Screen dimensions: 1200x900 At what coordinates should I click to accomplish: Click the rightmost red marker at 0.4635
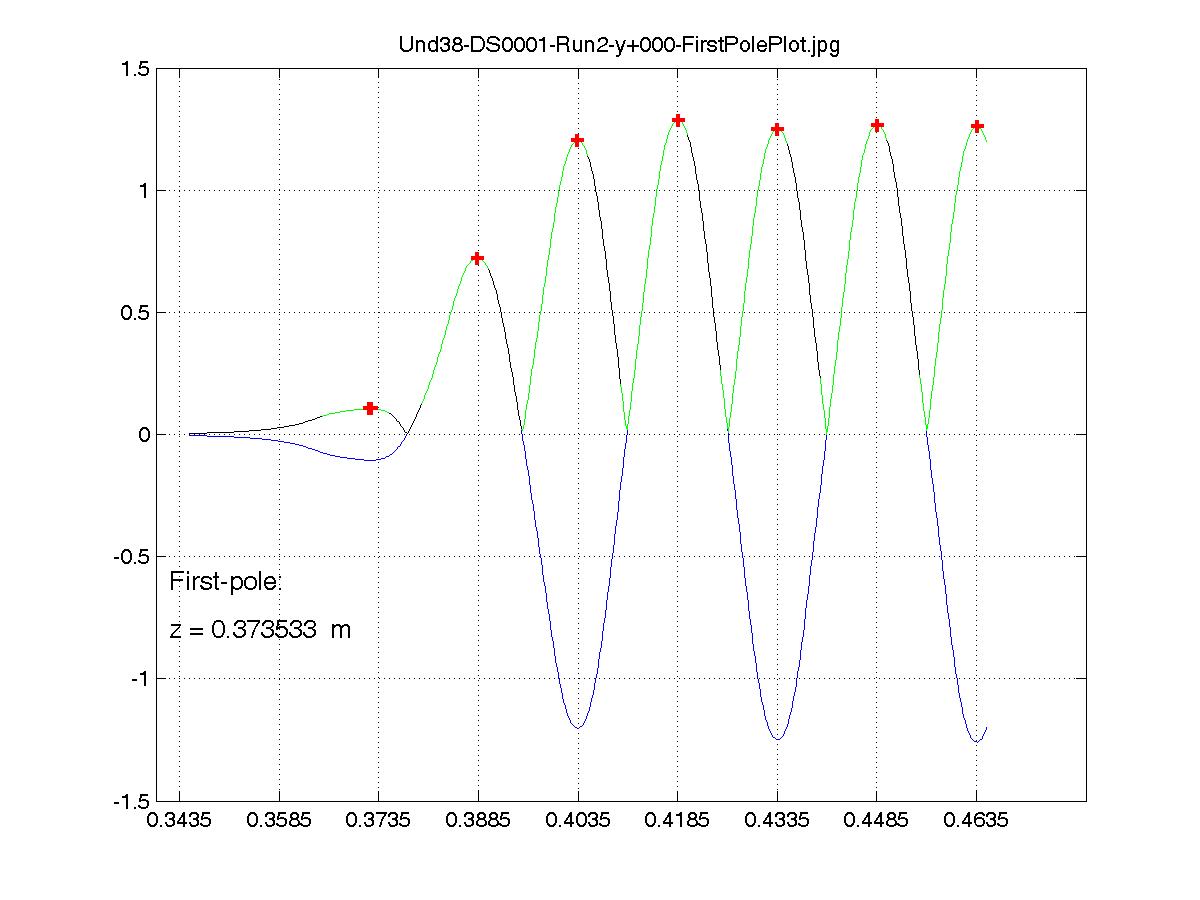977,126
